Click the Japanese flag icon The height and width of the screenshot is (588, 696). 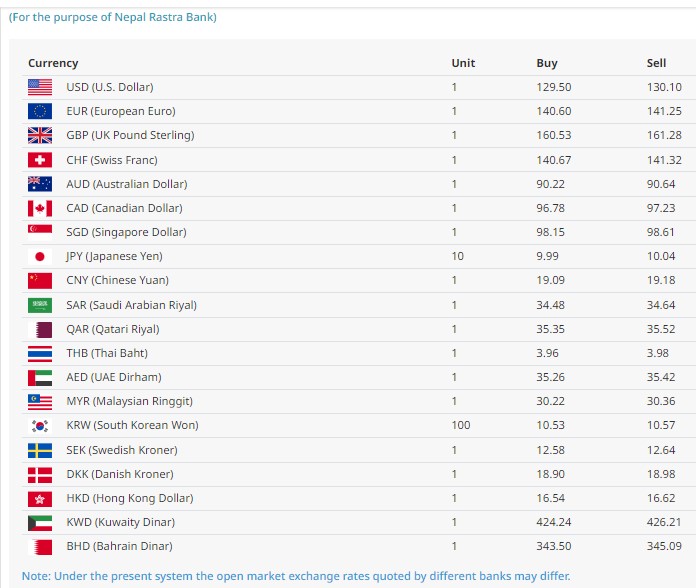point(40,256)
